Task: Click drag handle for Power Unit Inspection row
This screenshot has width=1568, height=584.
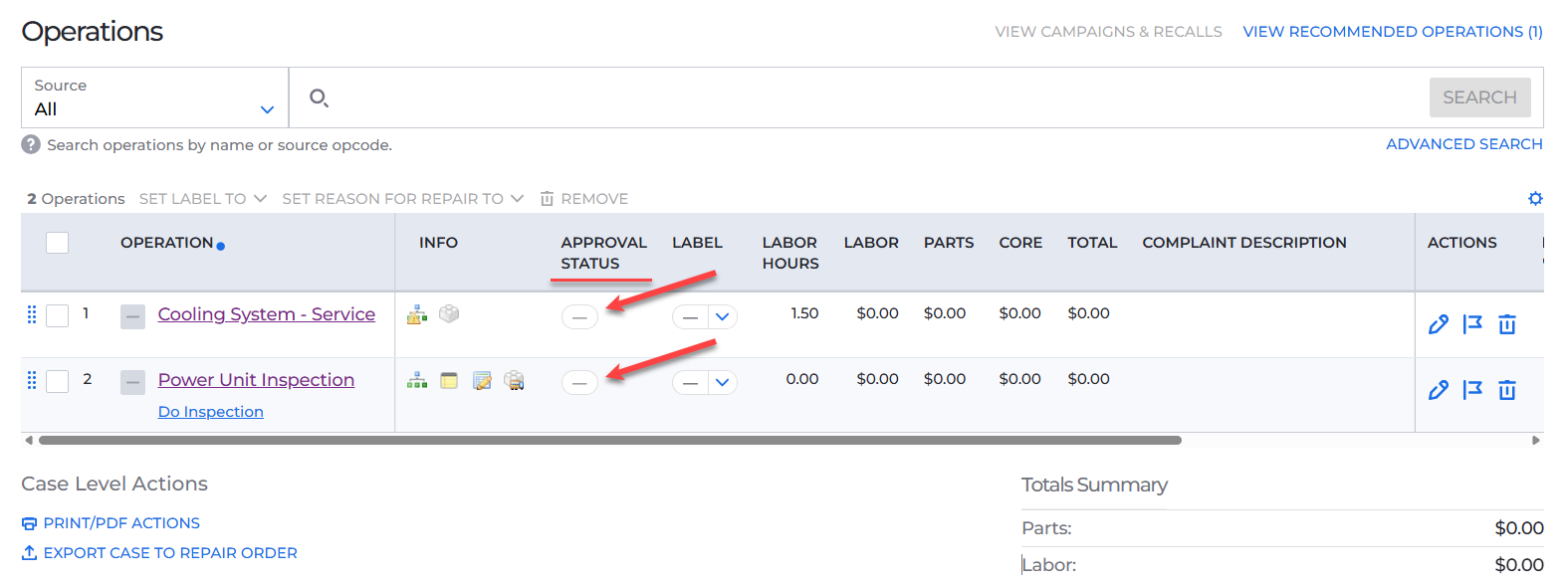Action: tap(32, 380)
